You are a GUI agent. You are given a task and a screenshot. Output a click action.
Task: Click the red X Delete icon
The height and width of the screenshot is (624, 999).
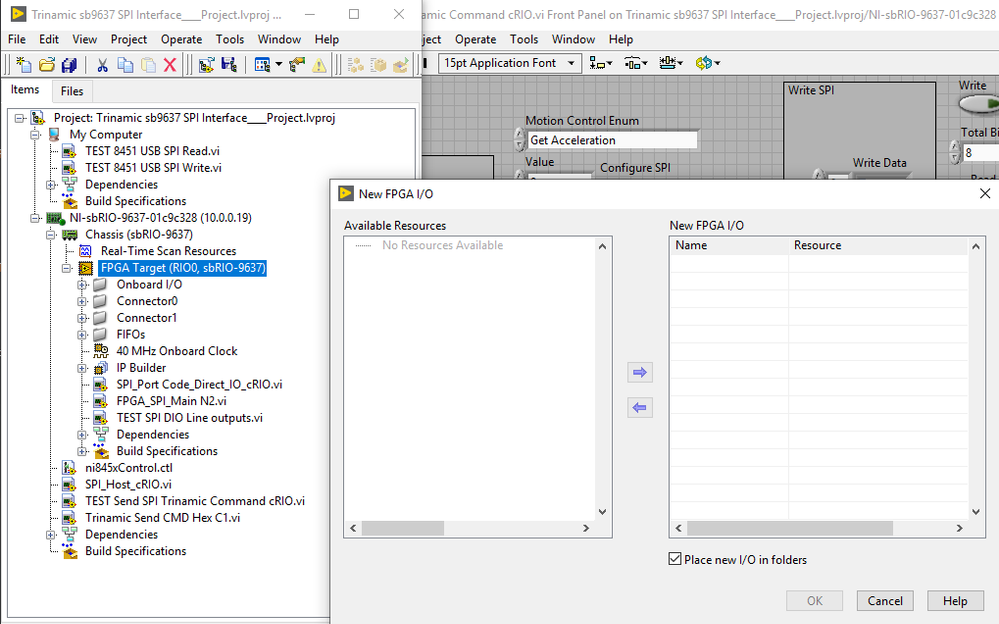(x=170, y=64)
